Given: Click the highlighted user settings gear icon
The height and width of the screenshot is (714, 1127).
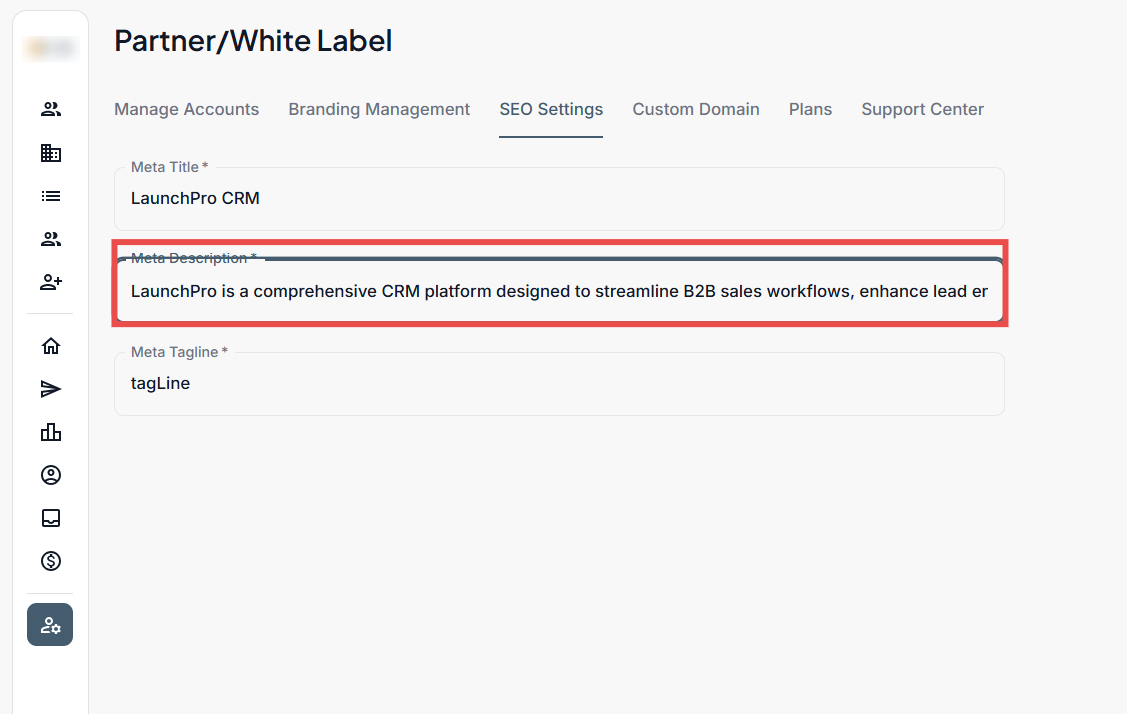Looking at the screenshot, I should click(50, 625).
